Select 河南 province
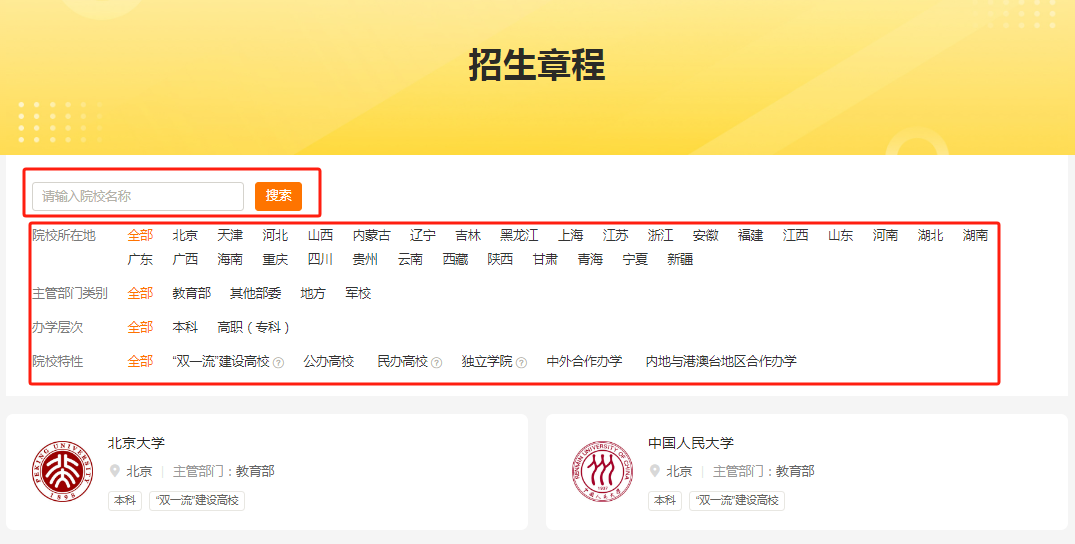 click(885, 235)
